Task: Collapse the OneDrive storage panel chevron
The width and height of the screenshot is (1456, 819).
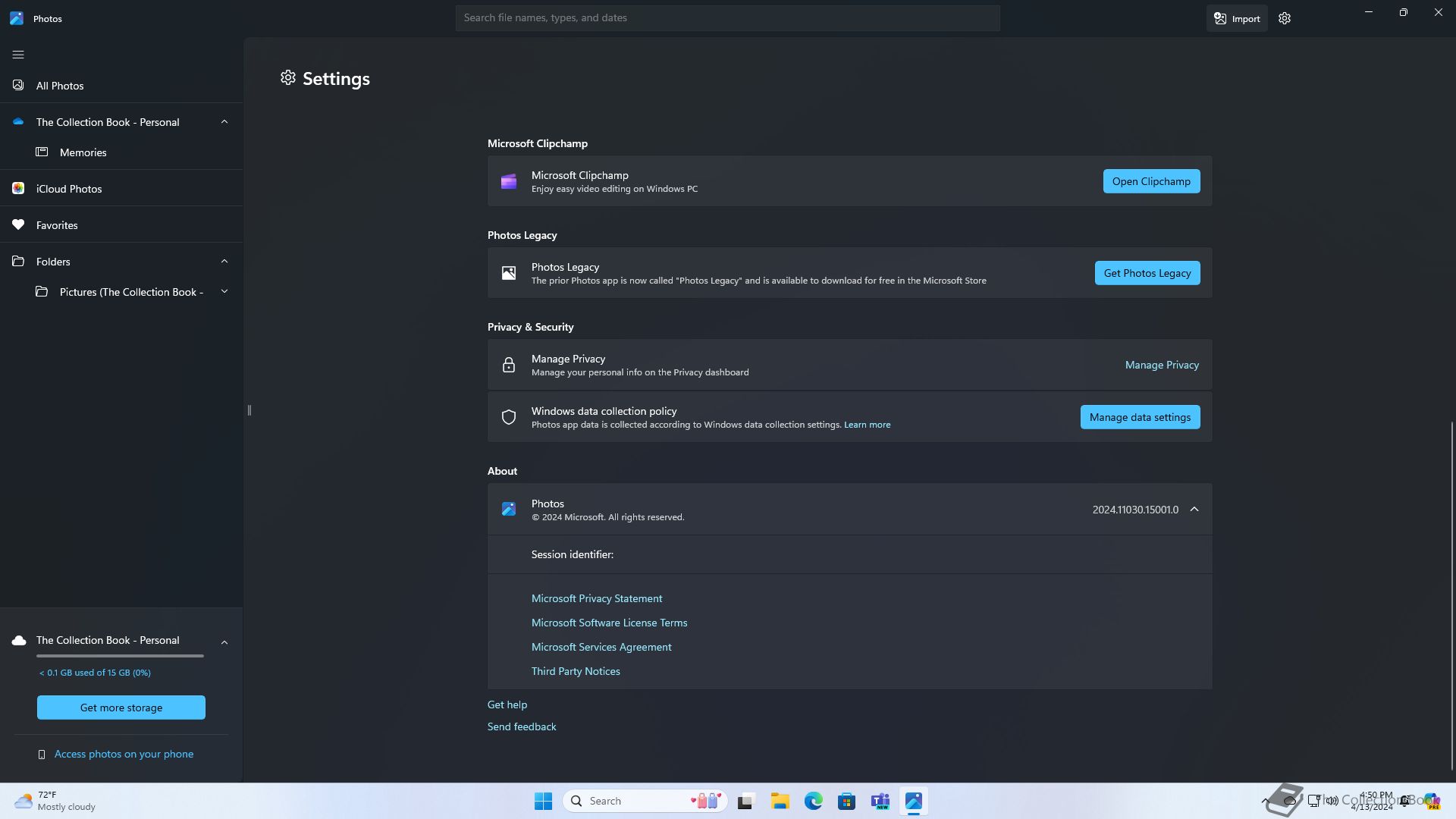Action: pos(224,642)
